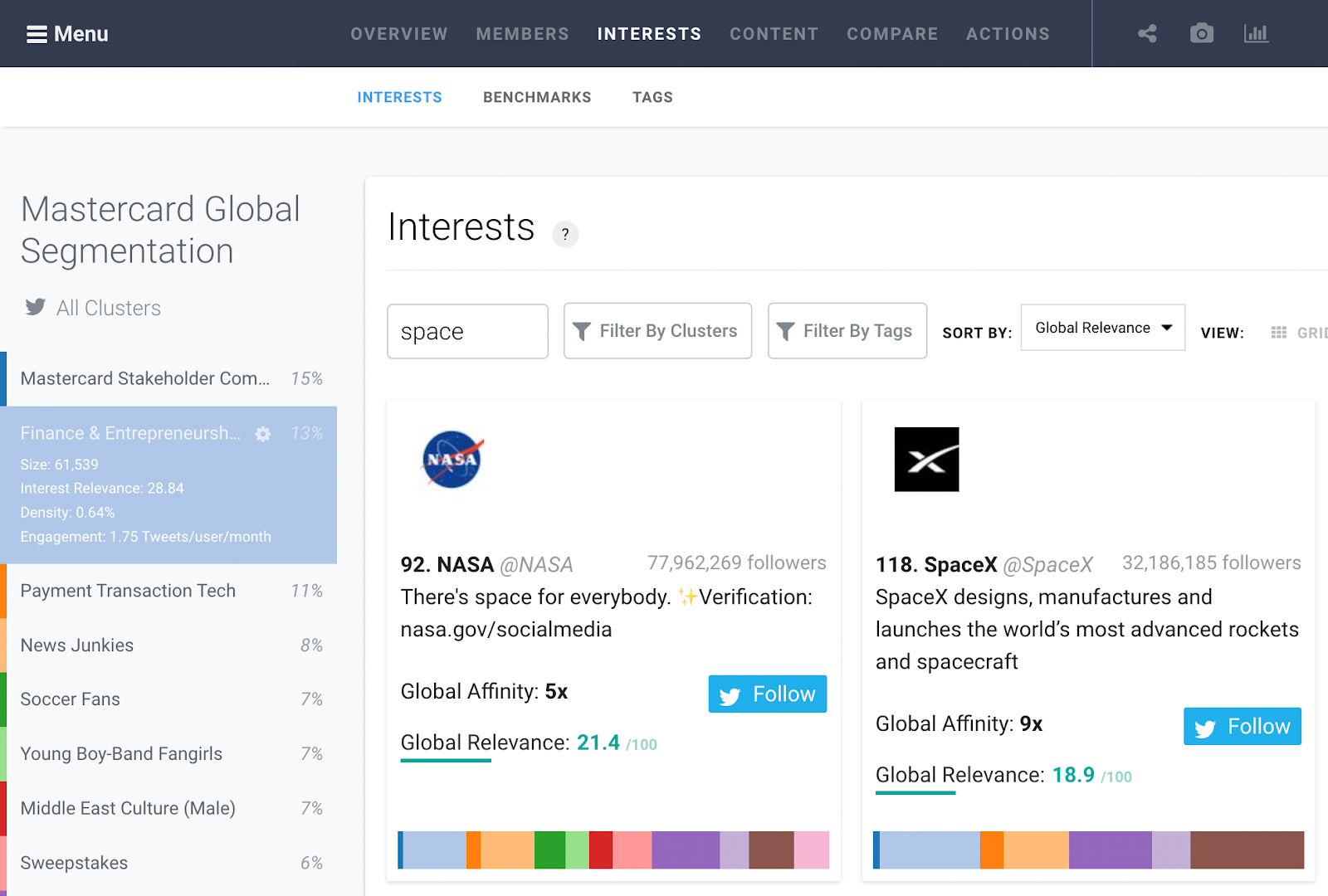Click the gear icon on Finance & Entrepreneurship cluster
This screenshot has height=896, width=1328.
(x=263, y=434)
